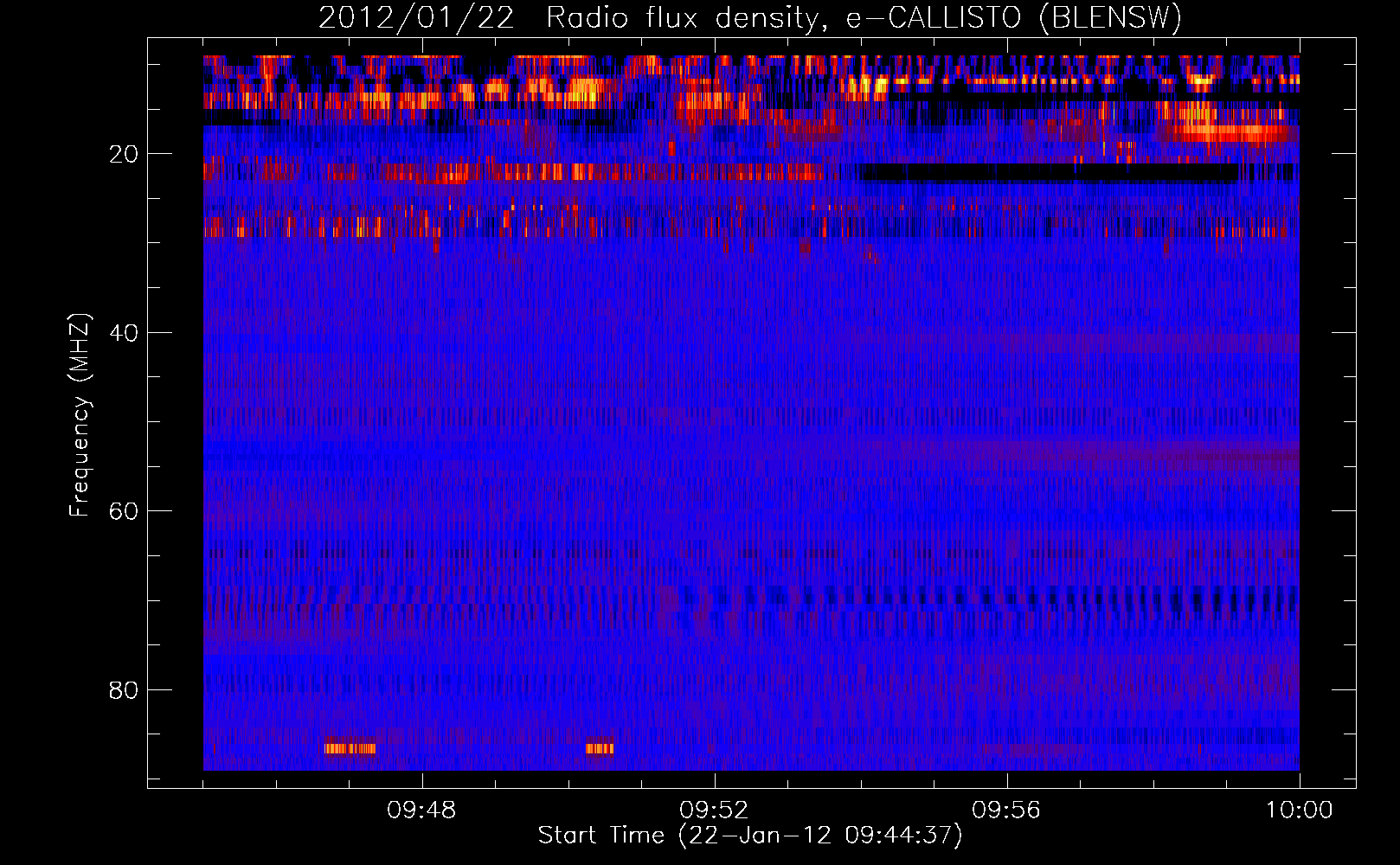Click the x-axis label 'Start Time (22-Jan-12 09:44:37)'
Screen dimensions: 1400x865
pos(750,836)
